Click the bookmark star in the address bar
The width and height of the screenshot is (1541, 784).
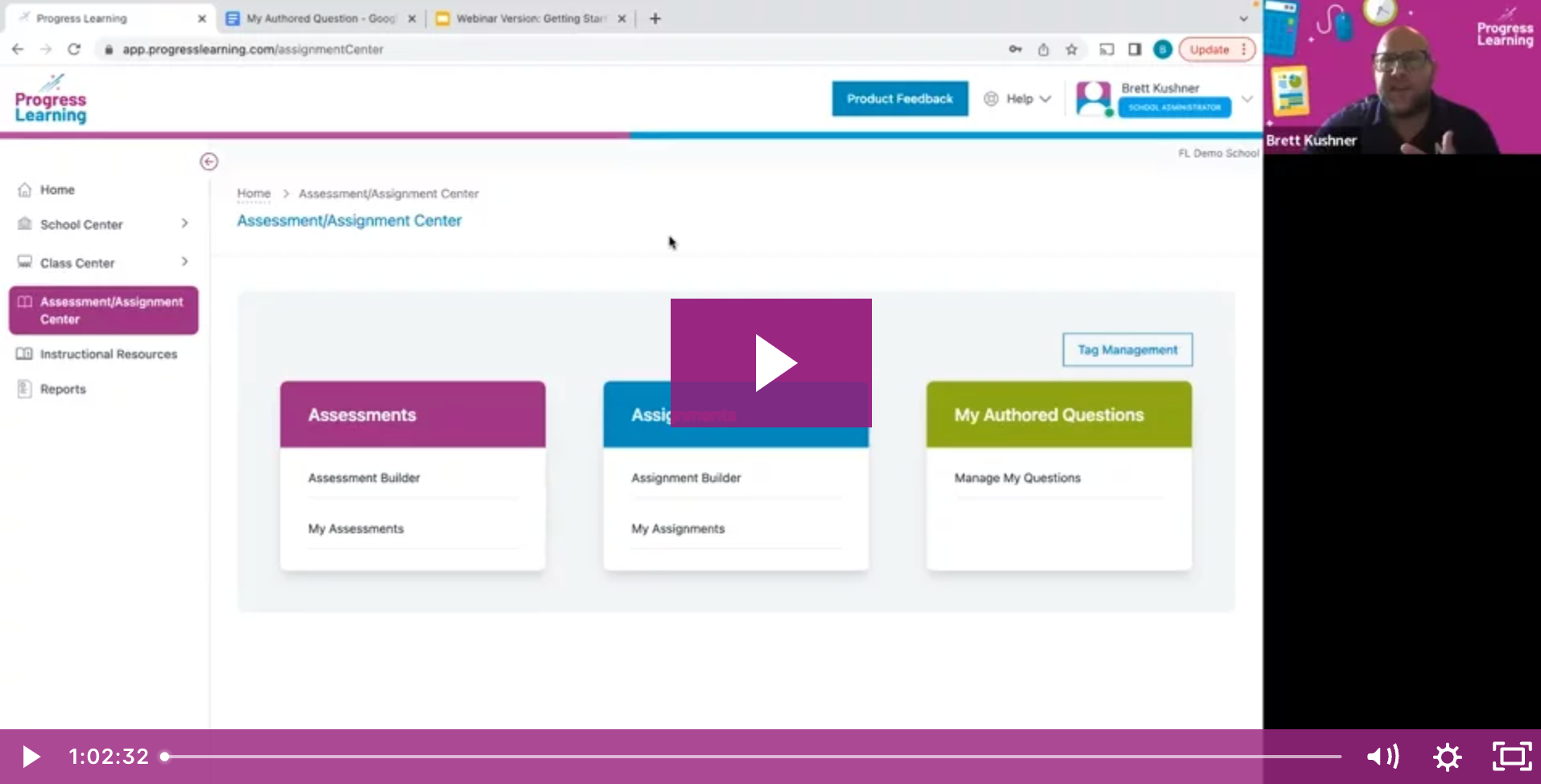click(x=1072, y=49)
